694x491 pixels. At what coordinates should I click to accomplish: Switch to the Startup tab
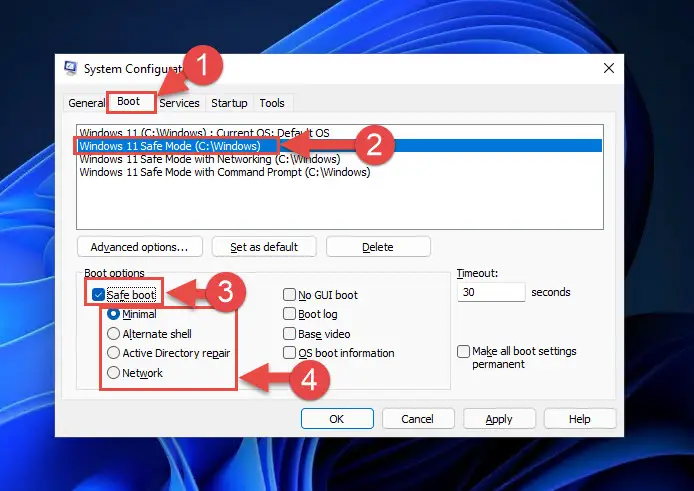pos(229,103)
